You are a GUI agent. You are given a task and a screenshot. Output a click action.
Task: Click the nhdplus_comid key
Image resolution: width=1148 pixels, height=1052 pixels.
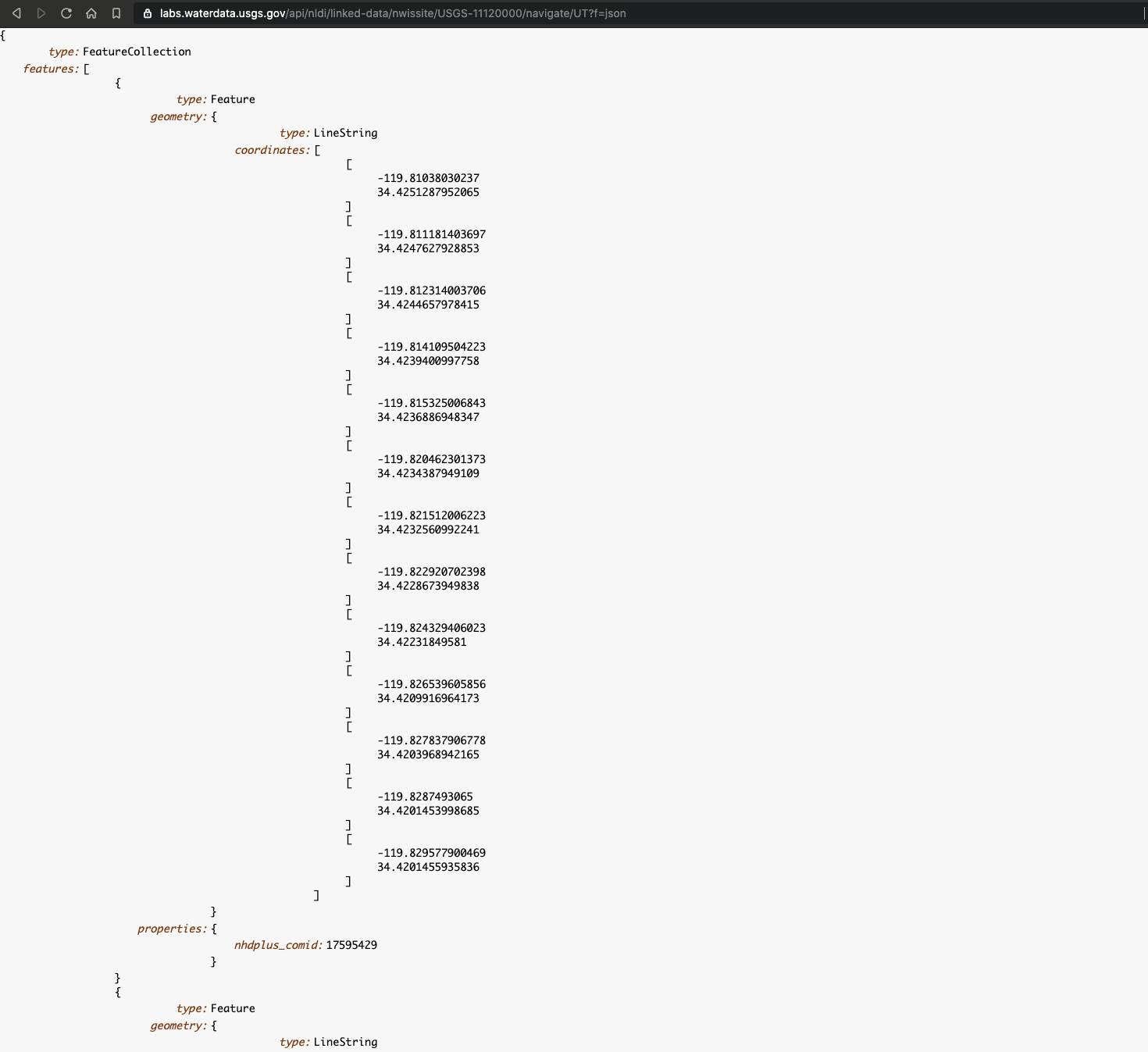click(278, 945)
